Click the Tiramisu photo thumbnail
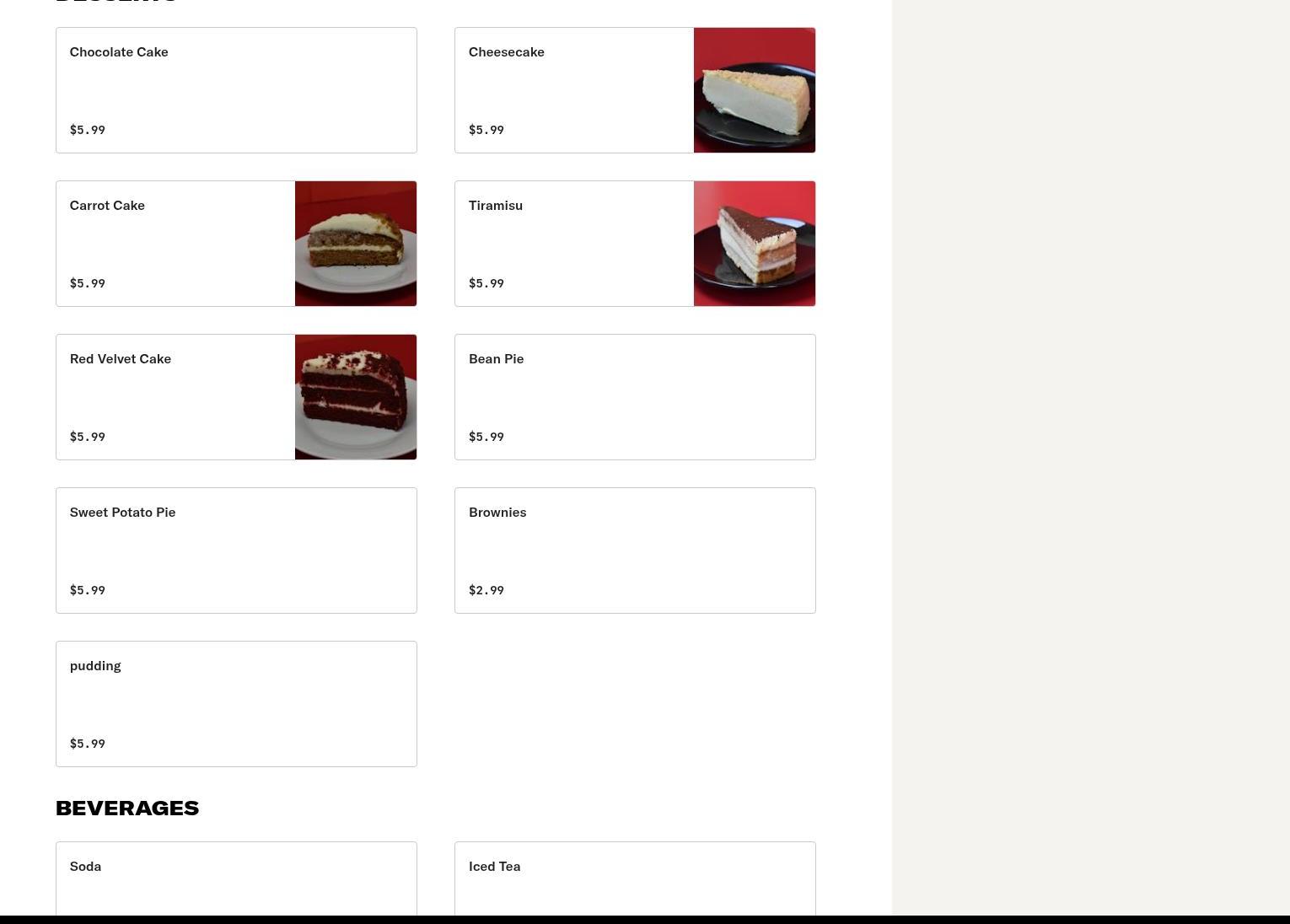 coord(755,244)
